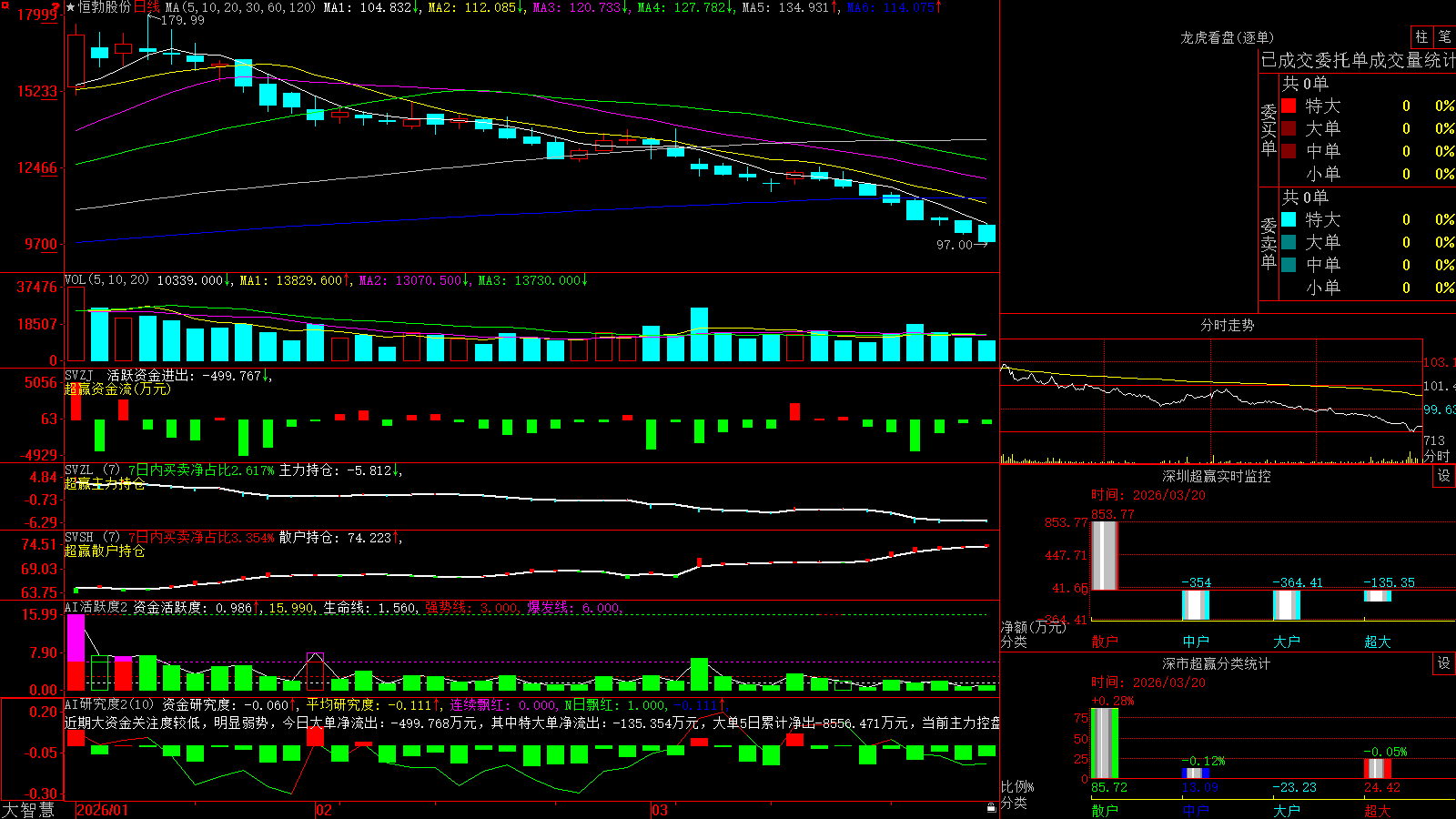Click the 委卖单 section label
Image resolution: width=1456 pixels, height=819 pixels.
[x=1269, y=243]
